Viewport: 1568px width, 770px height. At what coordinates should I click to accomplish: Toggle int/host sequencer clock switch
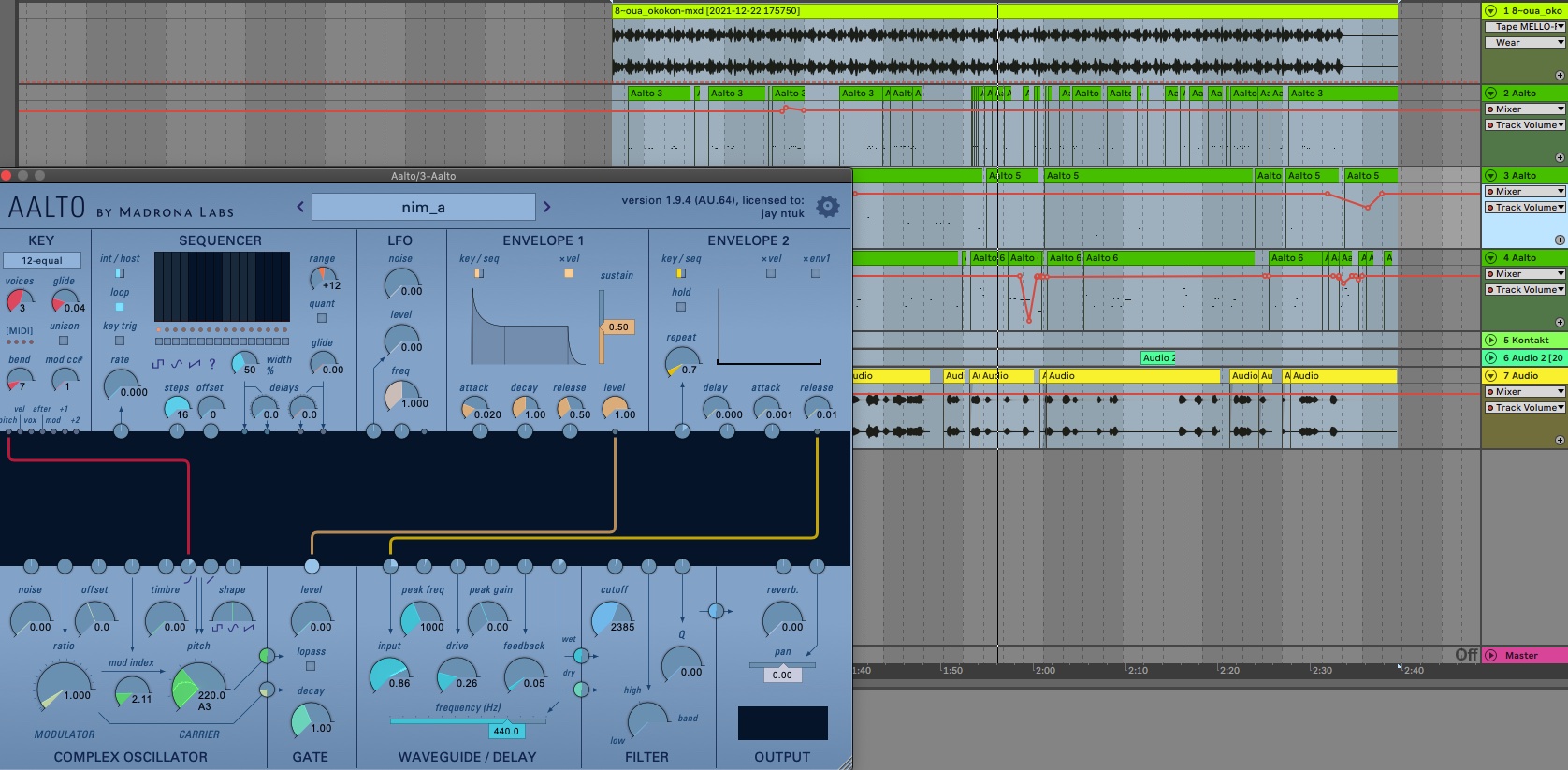pos(120,273)
